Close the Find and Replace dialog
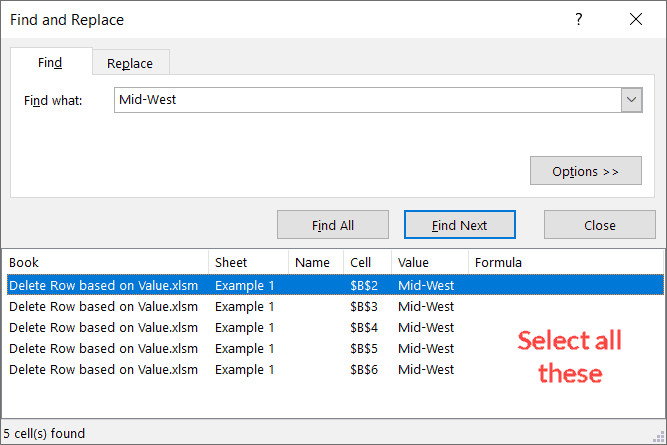667x445 pixels. (636, 19)
